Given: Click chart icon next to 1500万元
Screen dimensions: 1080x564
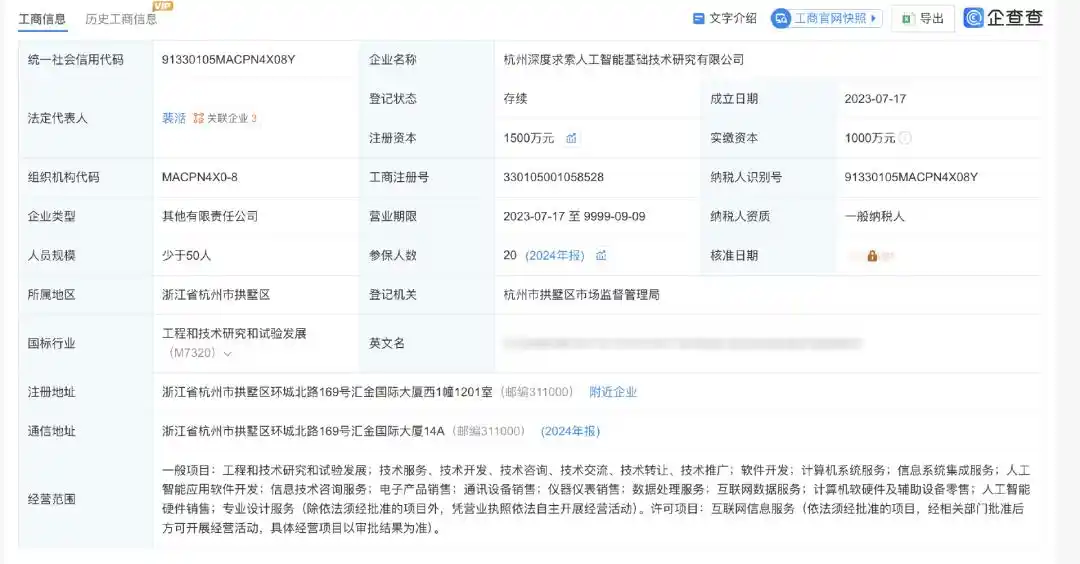Looking at the screenshot, I should (571, 138).
